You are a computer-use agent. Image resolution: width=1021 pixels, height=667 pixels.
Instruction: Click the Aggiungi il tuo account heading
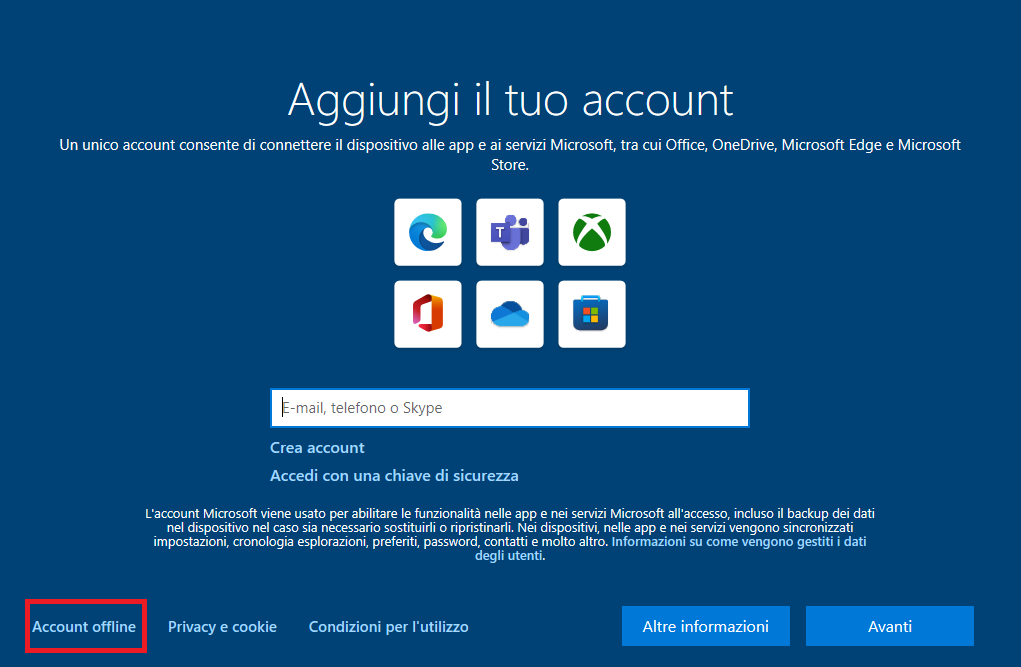tap(510, 101)
